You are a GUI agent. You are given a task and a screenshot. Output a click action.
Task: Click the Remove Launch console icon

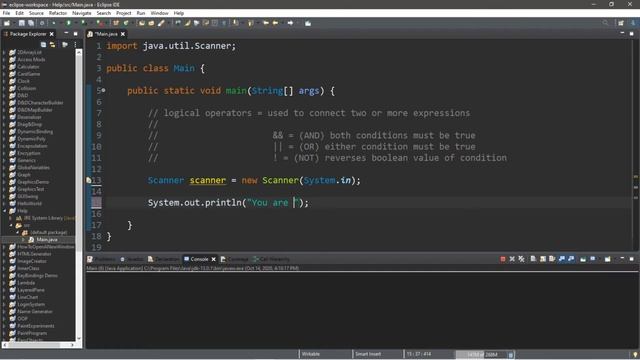tap(512, 259)
